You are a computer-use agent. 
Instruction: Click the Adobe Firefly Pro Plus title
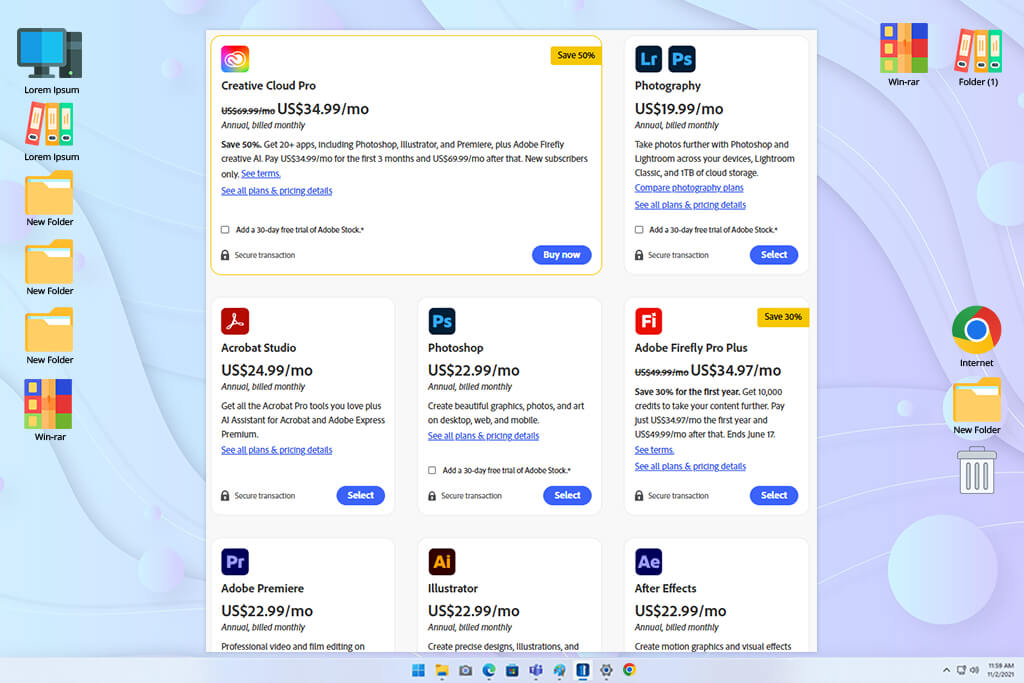click(x=691, y=348)
